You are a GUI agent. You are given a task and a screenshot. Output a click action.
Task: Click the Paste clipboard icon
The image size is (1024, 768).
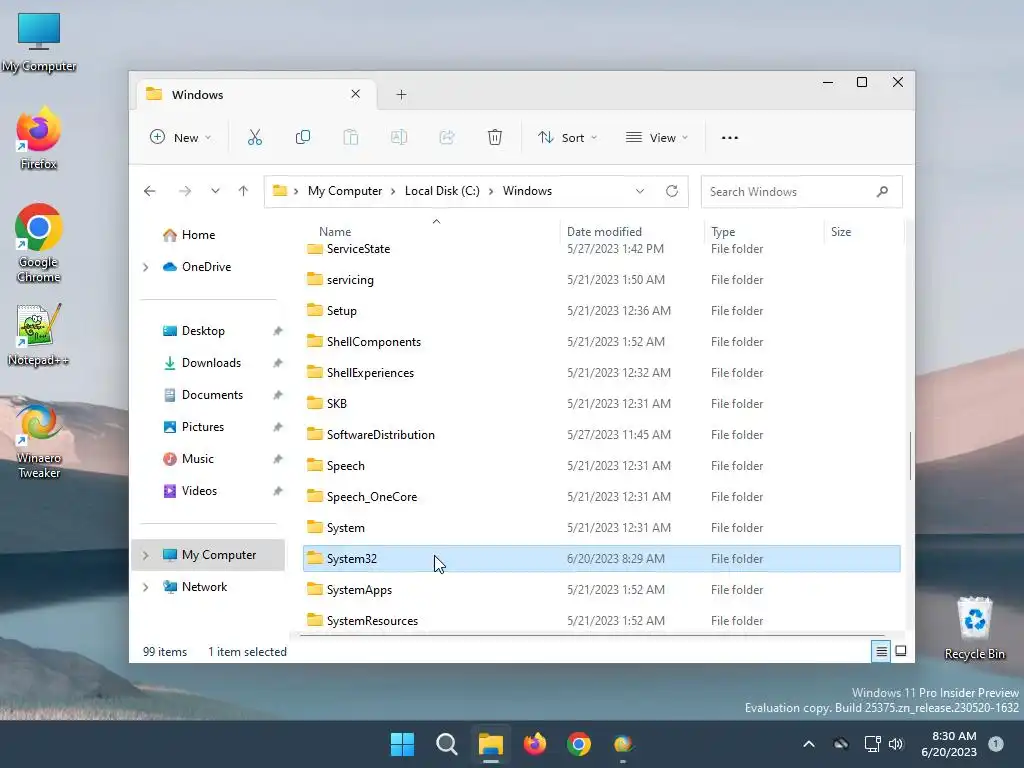(351, 138)
